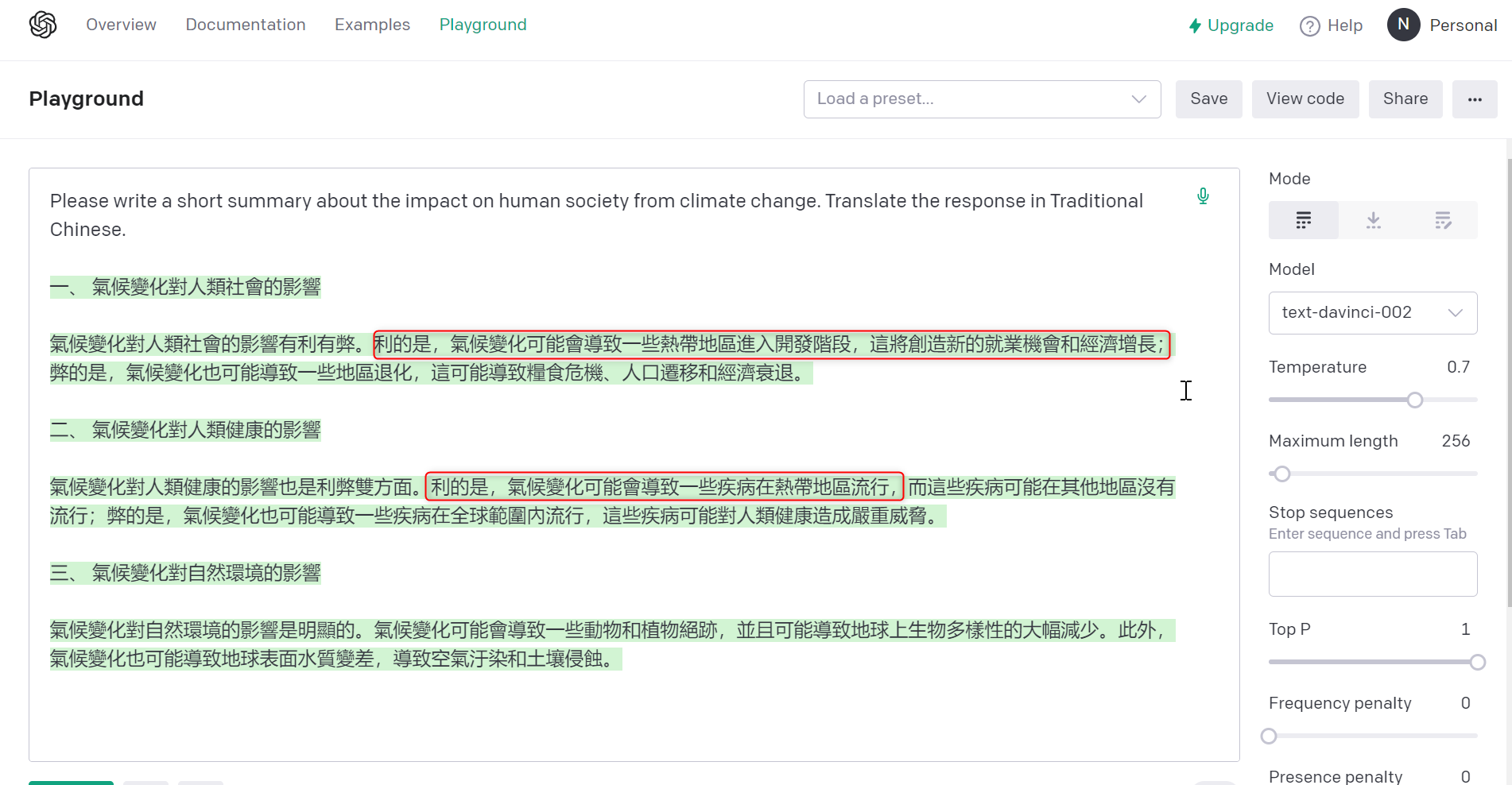Click inside the Stop sequences field
1512x785 pixels.
coord(1373,574)
